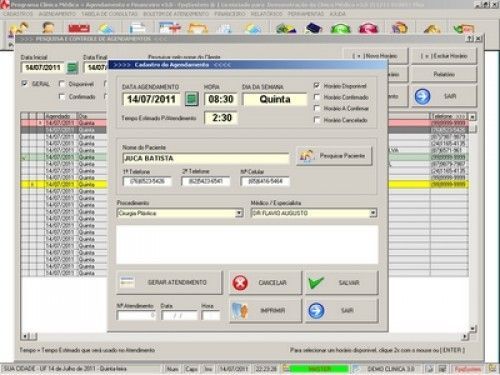This screenshot has height=375, width=500.
Task: Open the red calendar toolbar icon
Action: click(x=79, y=28)
